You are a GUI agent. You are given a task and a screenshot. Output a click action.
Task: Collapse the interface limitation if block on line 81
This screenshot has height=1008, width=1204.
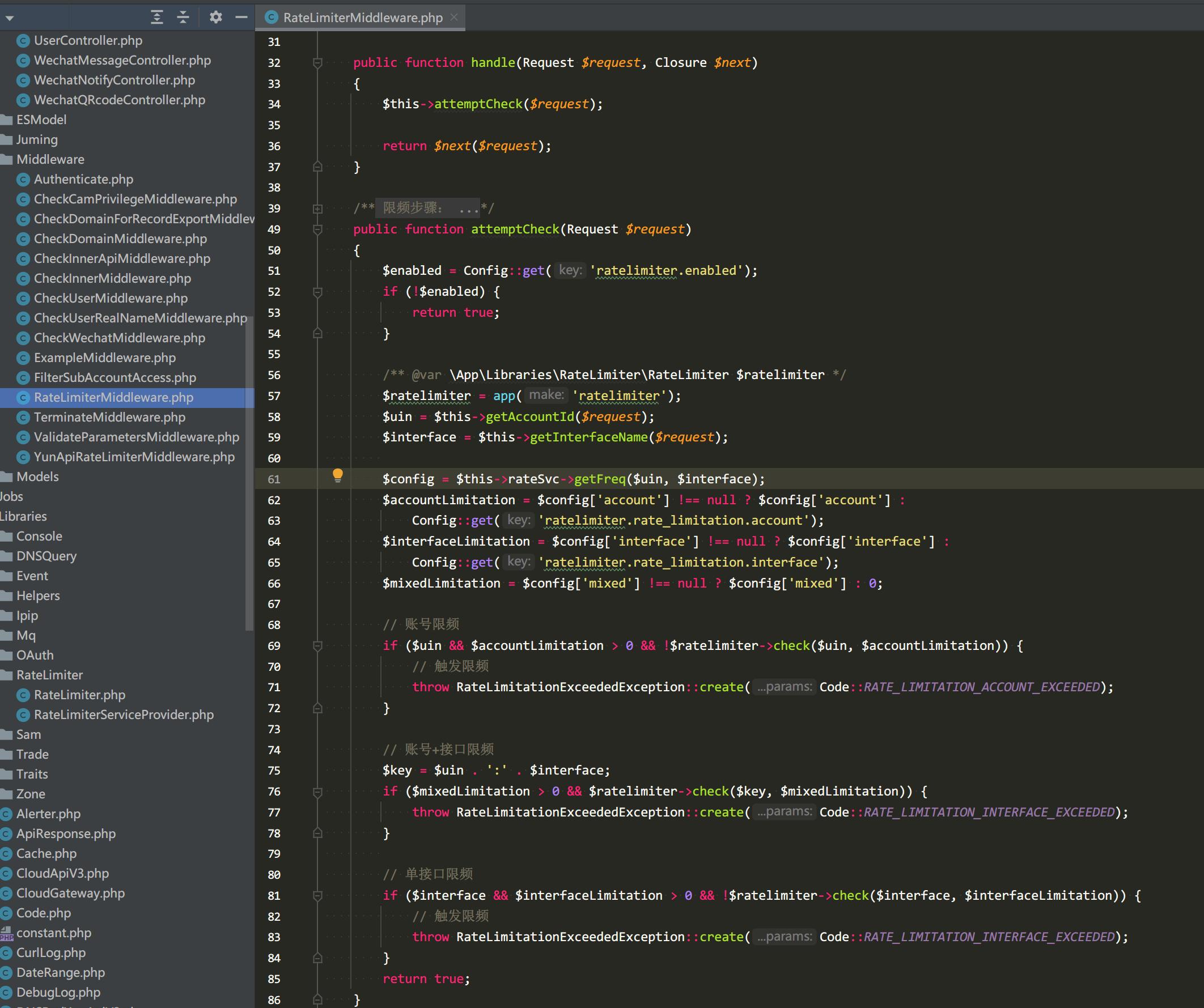tap(317, 896)
